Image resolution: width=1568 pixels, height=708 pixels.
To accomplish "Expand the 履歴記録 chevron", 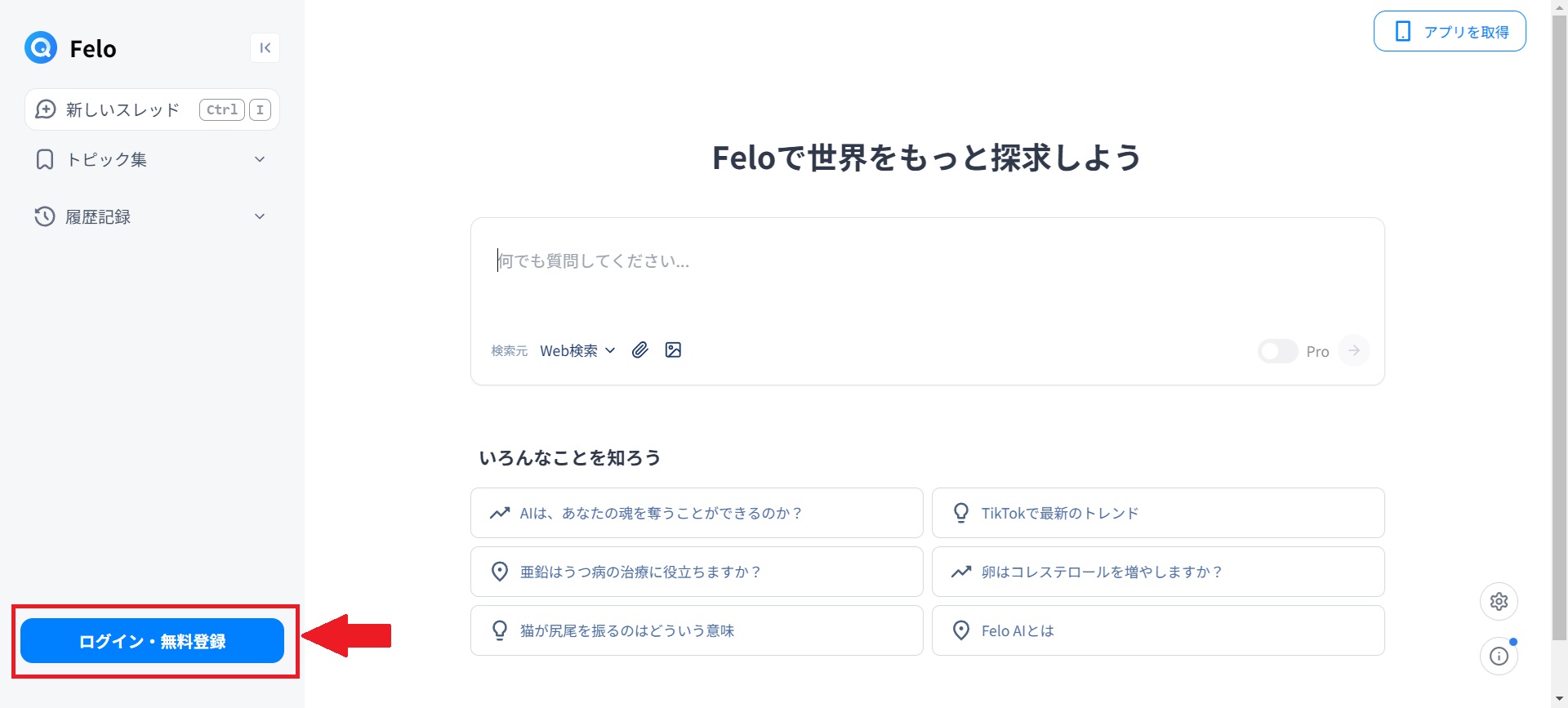I will (259, 216).
